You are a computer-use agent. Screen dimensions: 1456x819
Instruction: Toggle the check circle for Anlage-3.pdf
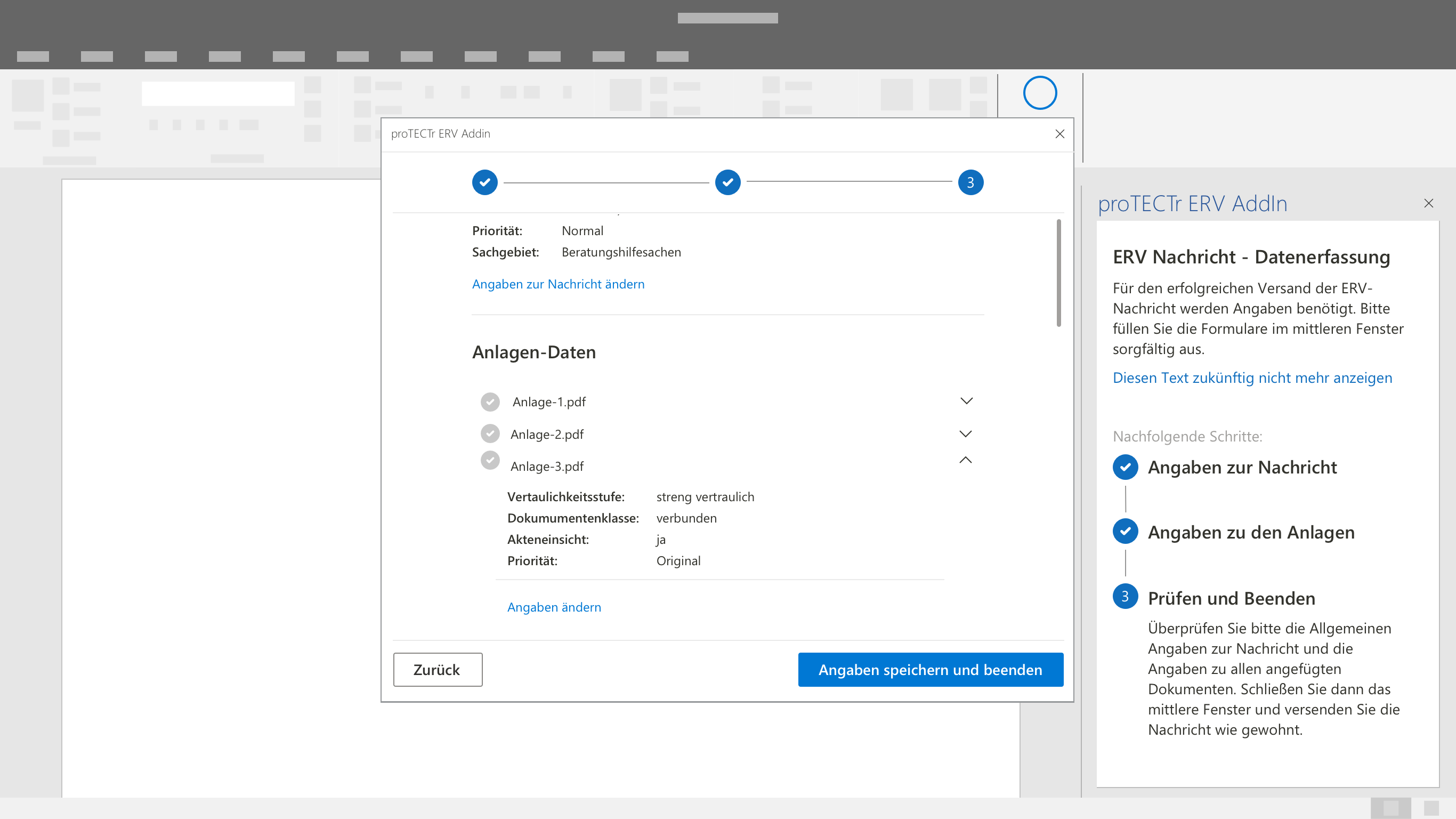(490, 460)
